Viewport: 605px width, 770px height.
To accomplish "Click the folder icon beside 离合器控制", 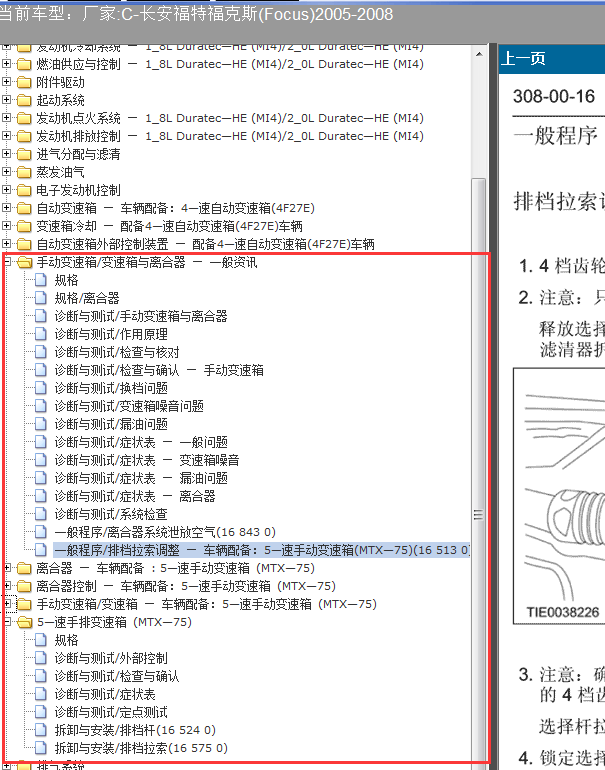I will point(24,586).
